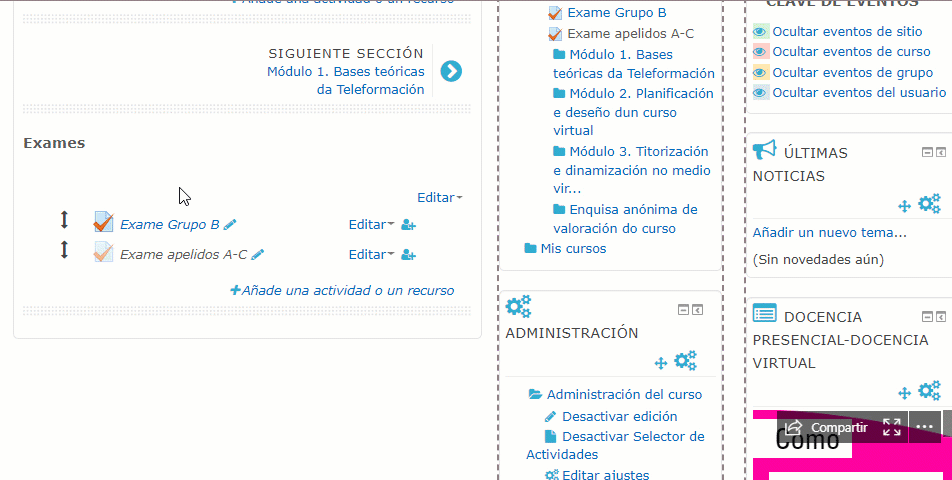Open Últimas Noticias block actions gear icon
The image size is (952, 480).
(930, 204)
